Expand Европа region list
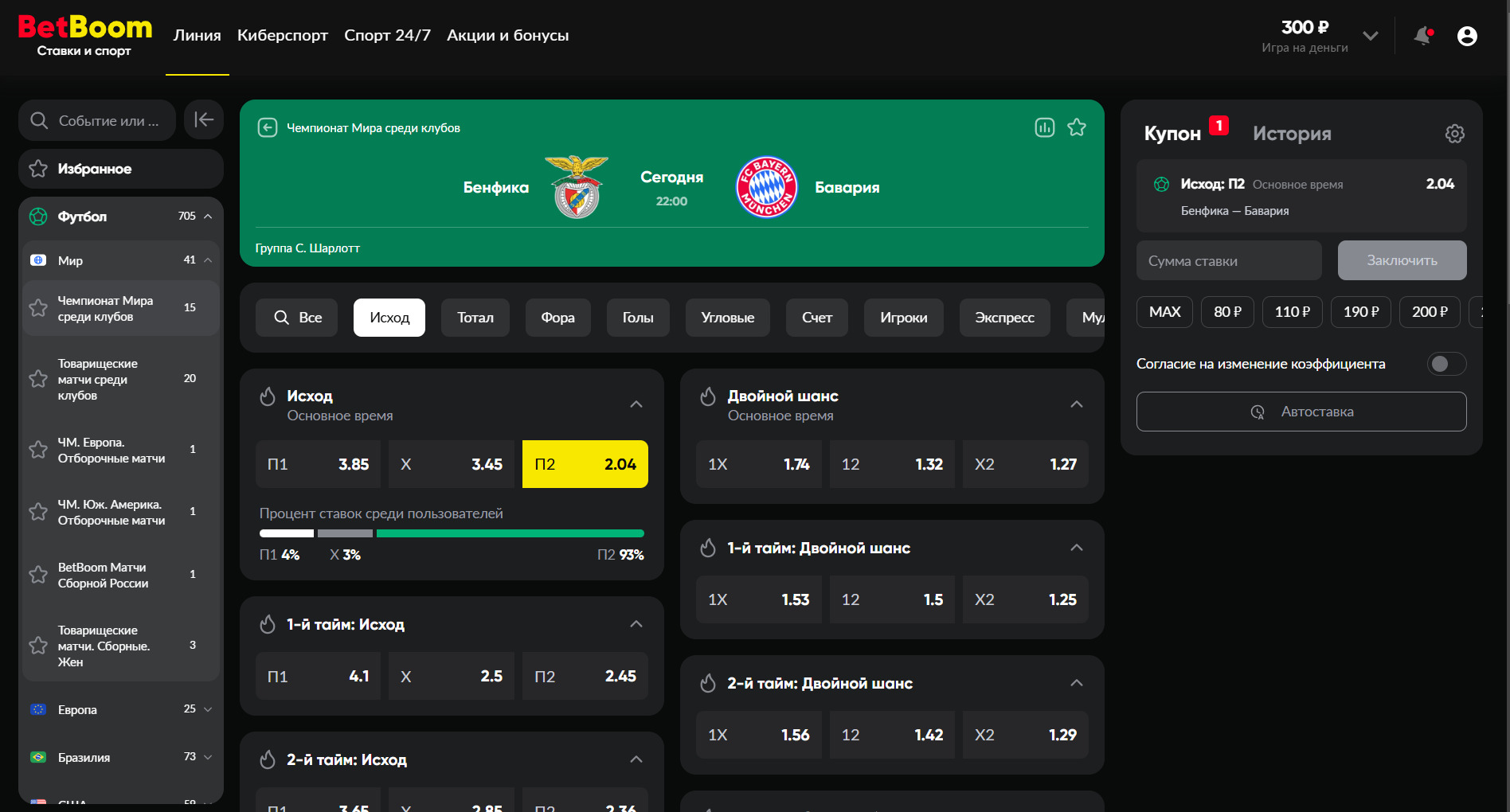1510x812 pixels. (x=208, y=709)
